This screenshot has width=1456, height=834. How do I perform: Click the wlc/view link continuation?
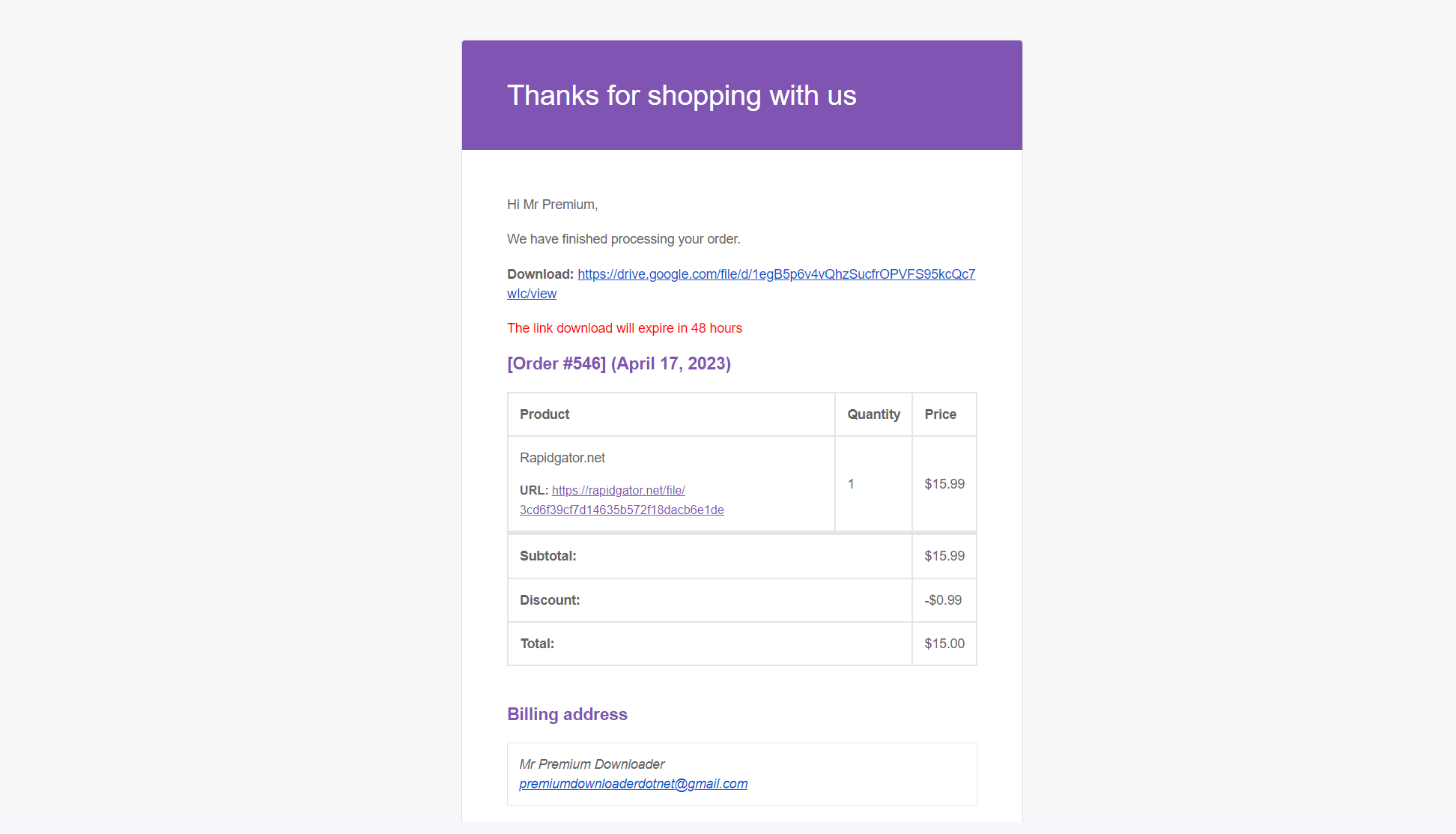coord(532,294)
